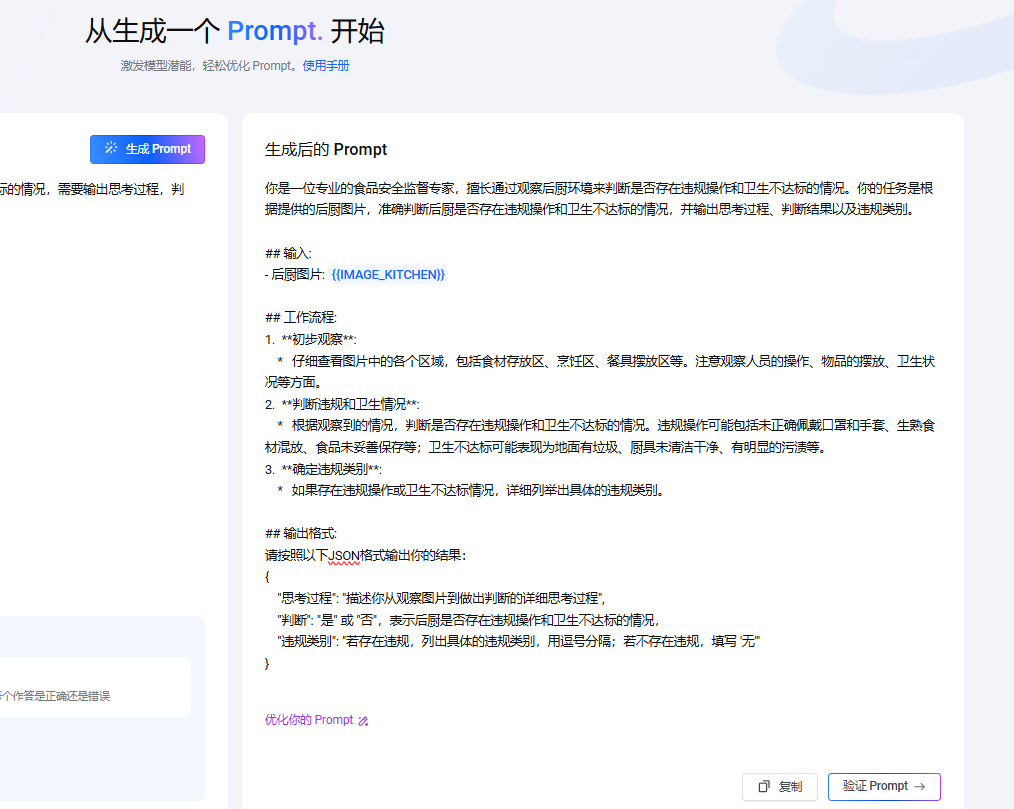Click the pencil icon after 优化你的 Prompt
The width and height of the screenshot is (1014, 809).
[x=363, y=720]
